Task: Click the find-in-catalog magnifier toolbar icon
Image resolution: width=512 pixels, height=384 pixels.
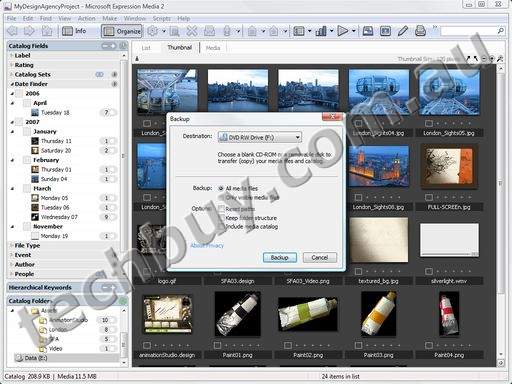Action: [174, 31]
